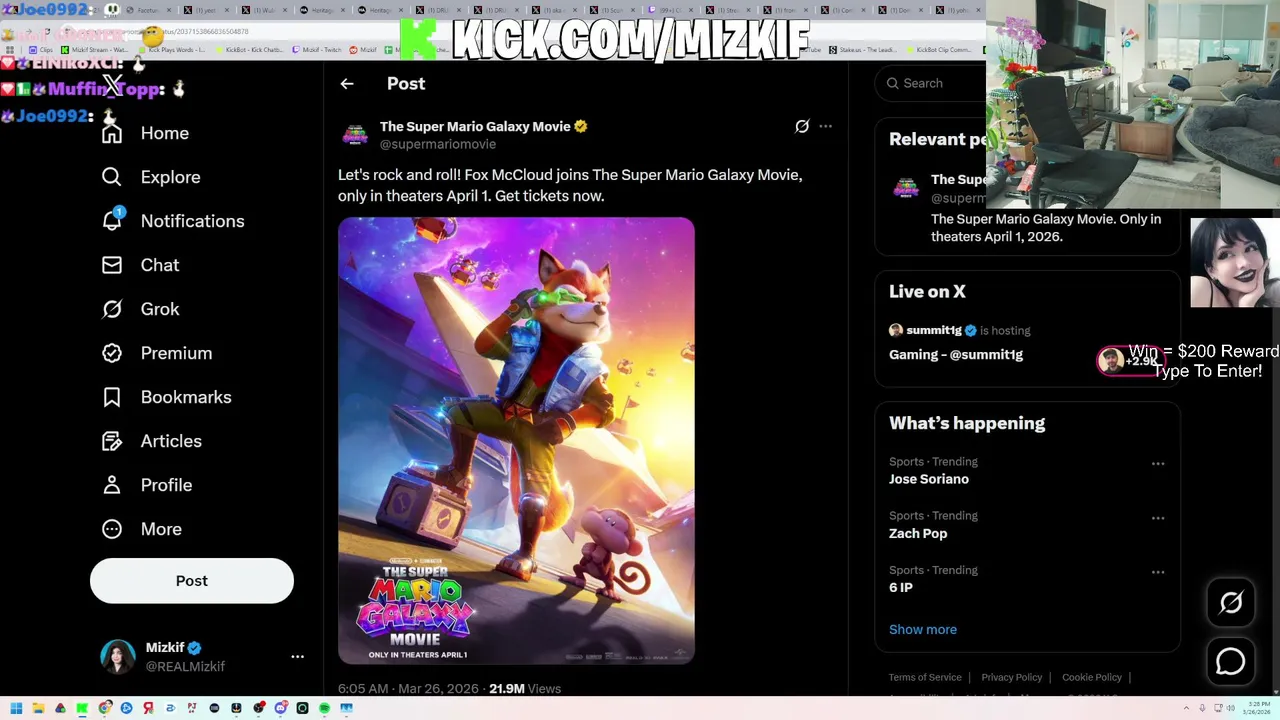Open the Clips bookmark
The height and width of the screenshot is (720, 1280).
(x=41, y=50)
